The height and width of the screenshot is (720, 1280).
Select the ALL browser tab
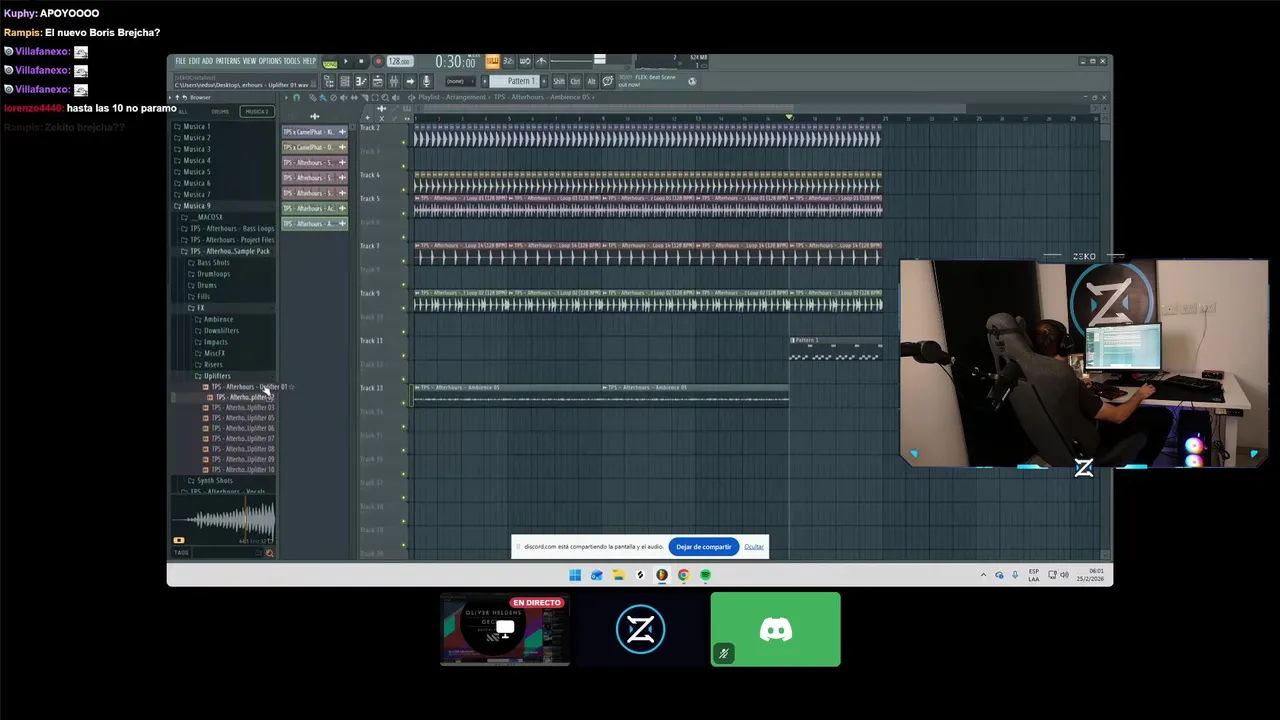[183, 112]
